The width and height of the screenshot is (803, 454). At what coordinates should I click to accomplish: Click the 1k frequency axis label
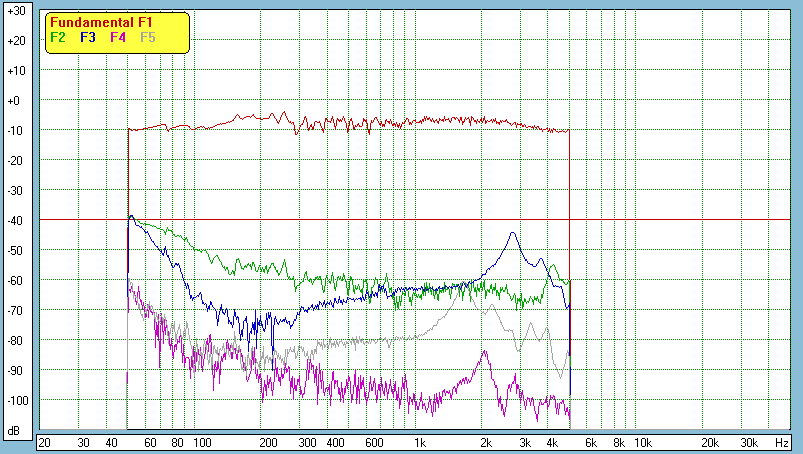tap(420, 442)
